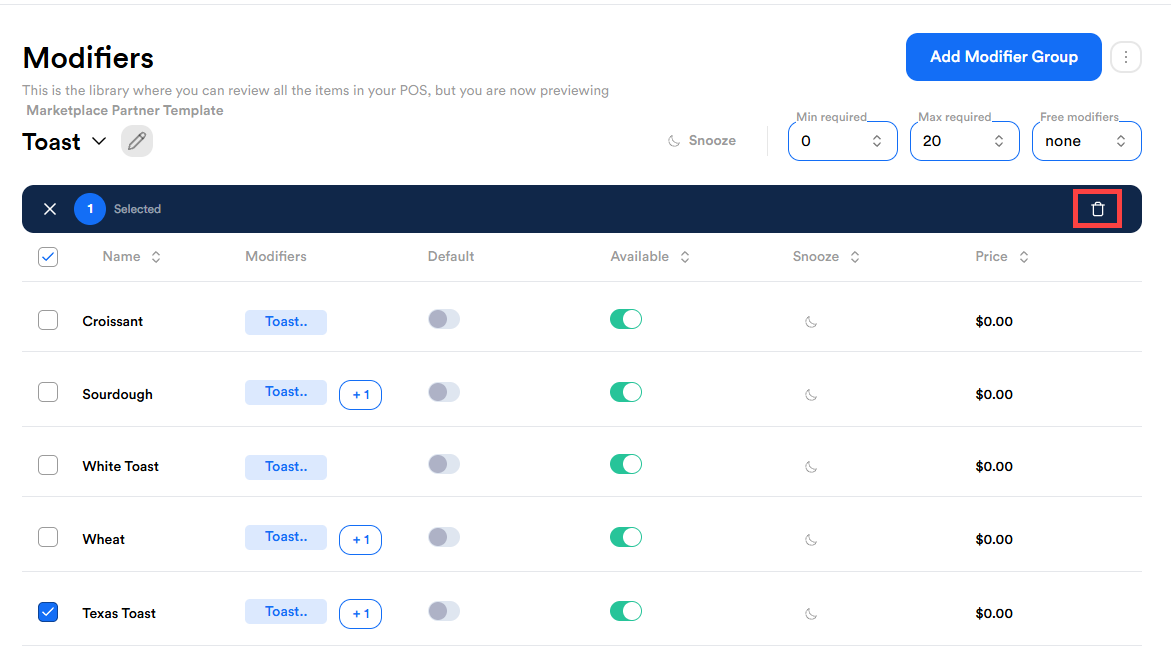This screenshot has width=1171, height=669.
Task: Click the snooze moon icon for Sourdough
Action: click(x=812, y=395)
